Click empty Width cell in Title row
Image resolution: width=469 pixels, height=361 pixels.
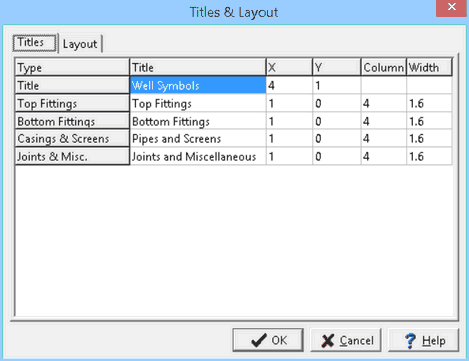coord(429,85)
